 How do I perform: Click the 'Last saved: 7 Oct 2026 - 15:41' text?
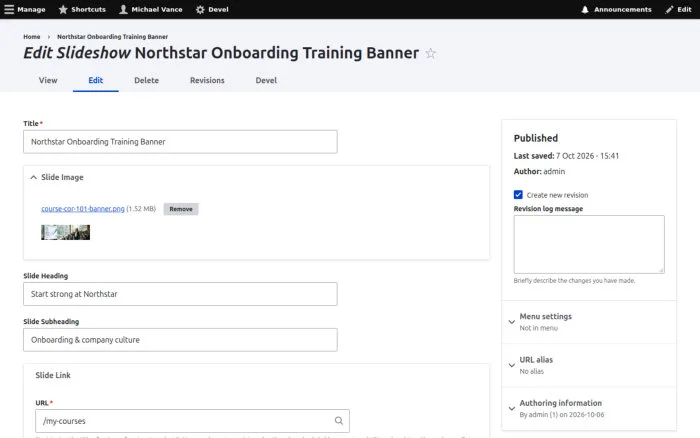[566, 156]
